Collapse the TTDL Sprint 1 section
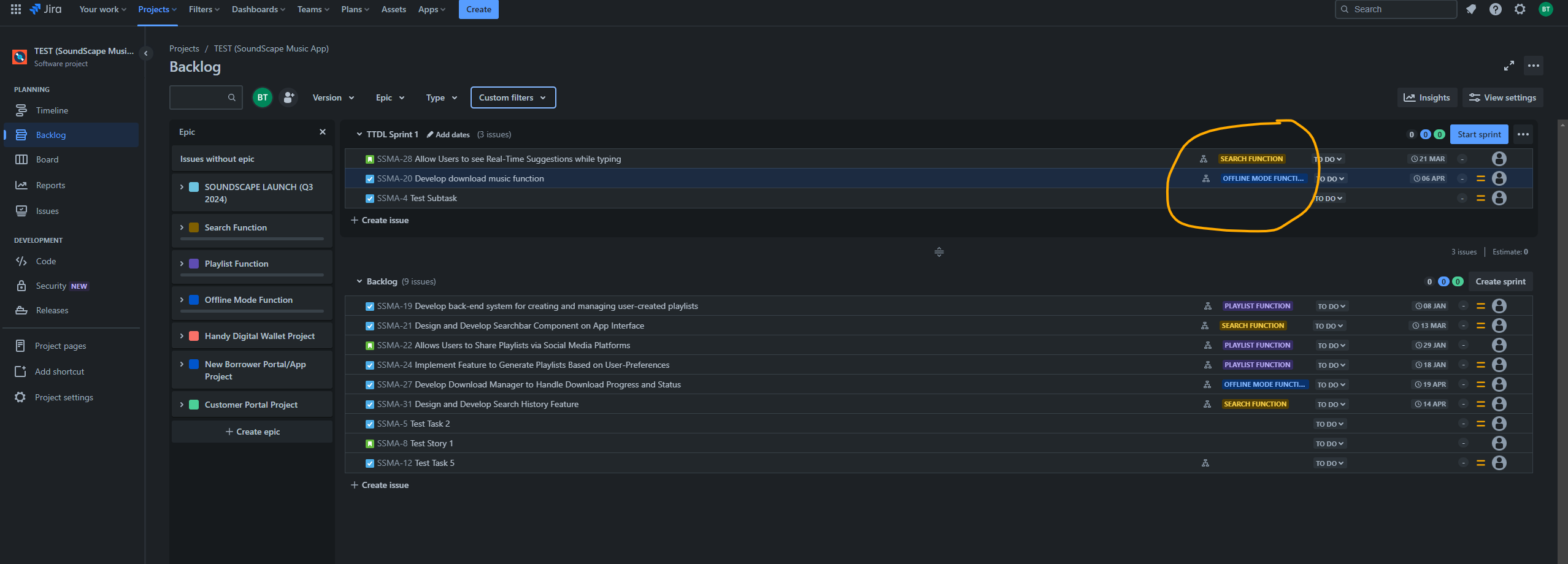The image size is (1568, 564). 359,134
